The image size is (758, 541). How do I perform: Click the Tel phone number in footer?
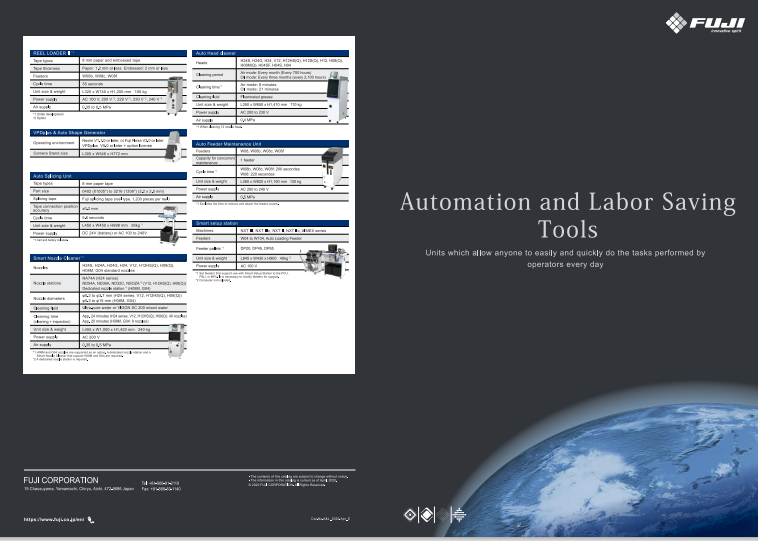coord(160,483)
